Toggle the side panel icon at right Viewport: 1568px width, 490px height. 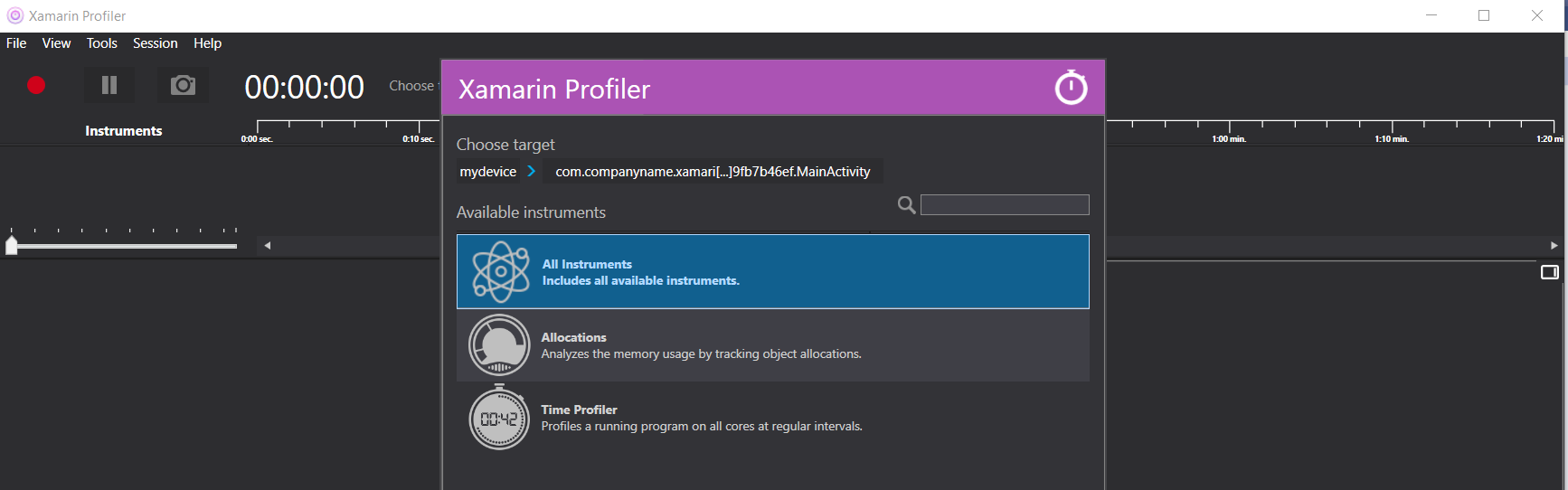(1550, 272)
